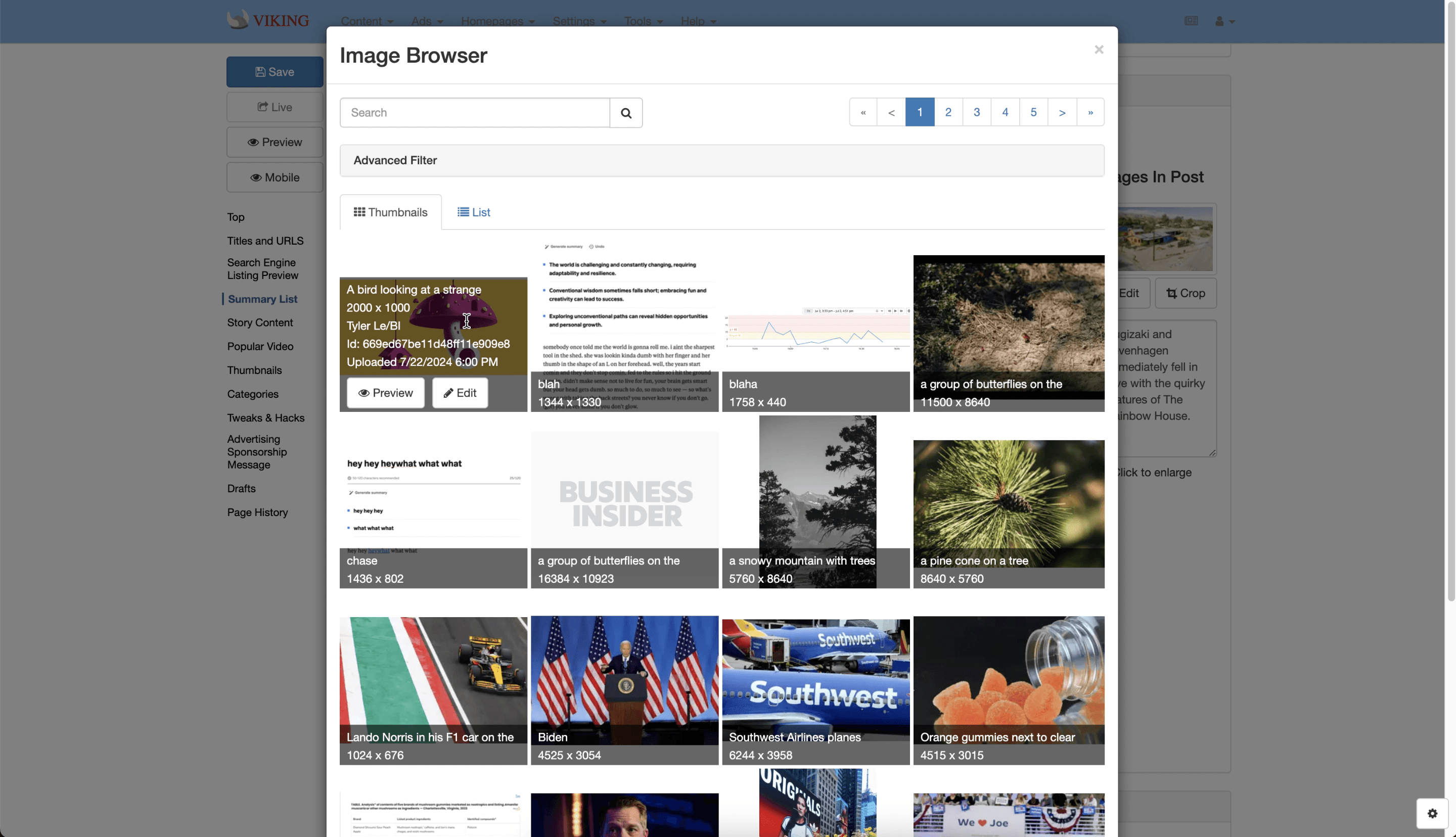Open the user account menu icon
The width and height of the screenshot is (1456, 837).
pos(1225,21)
